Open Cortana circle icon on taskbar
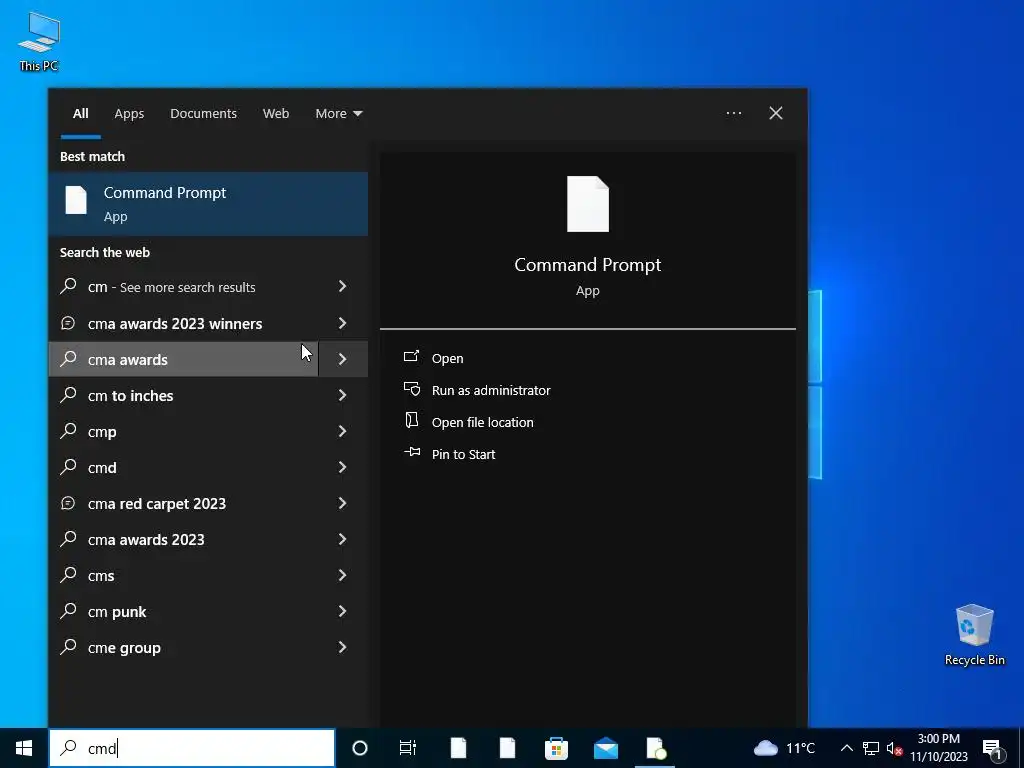This screenshot has width=1024, height=768. (360, 748)
